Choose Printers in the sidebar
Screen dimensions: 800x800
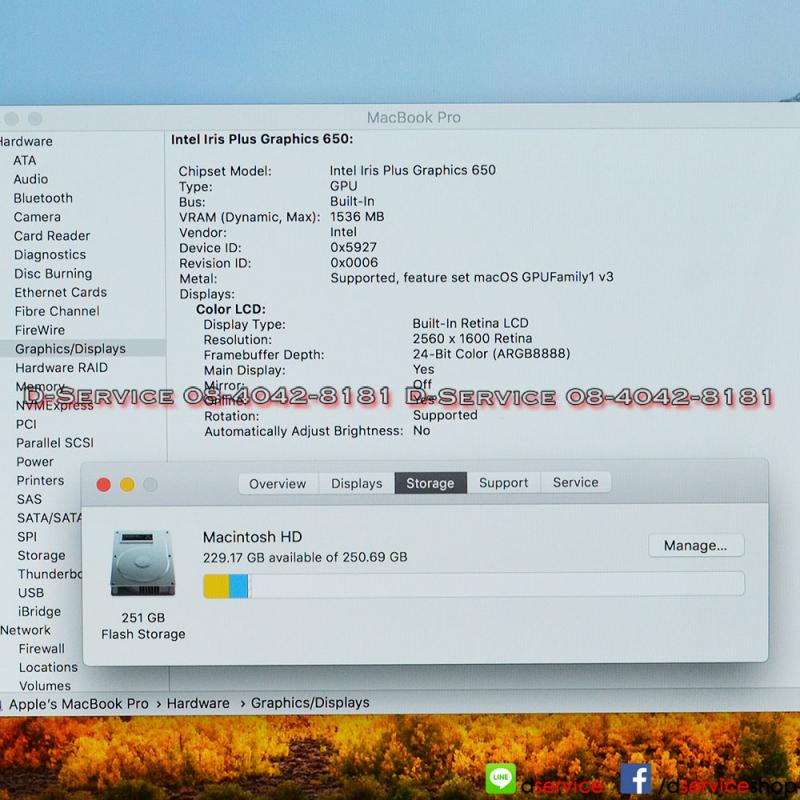point(40,481)
